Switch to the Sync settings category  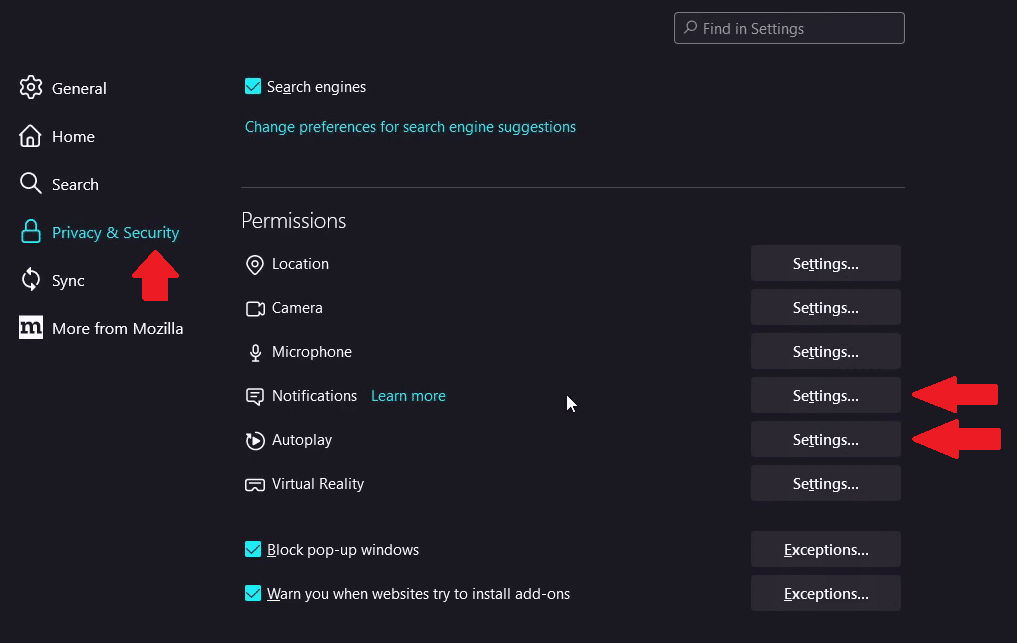[68, 280]
